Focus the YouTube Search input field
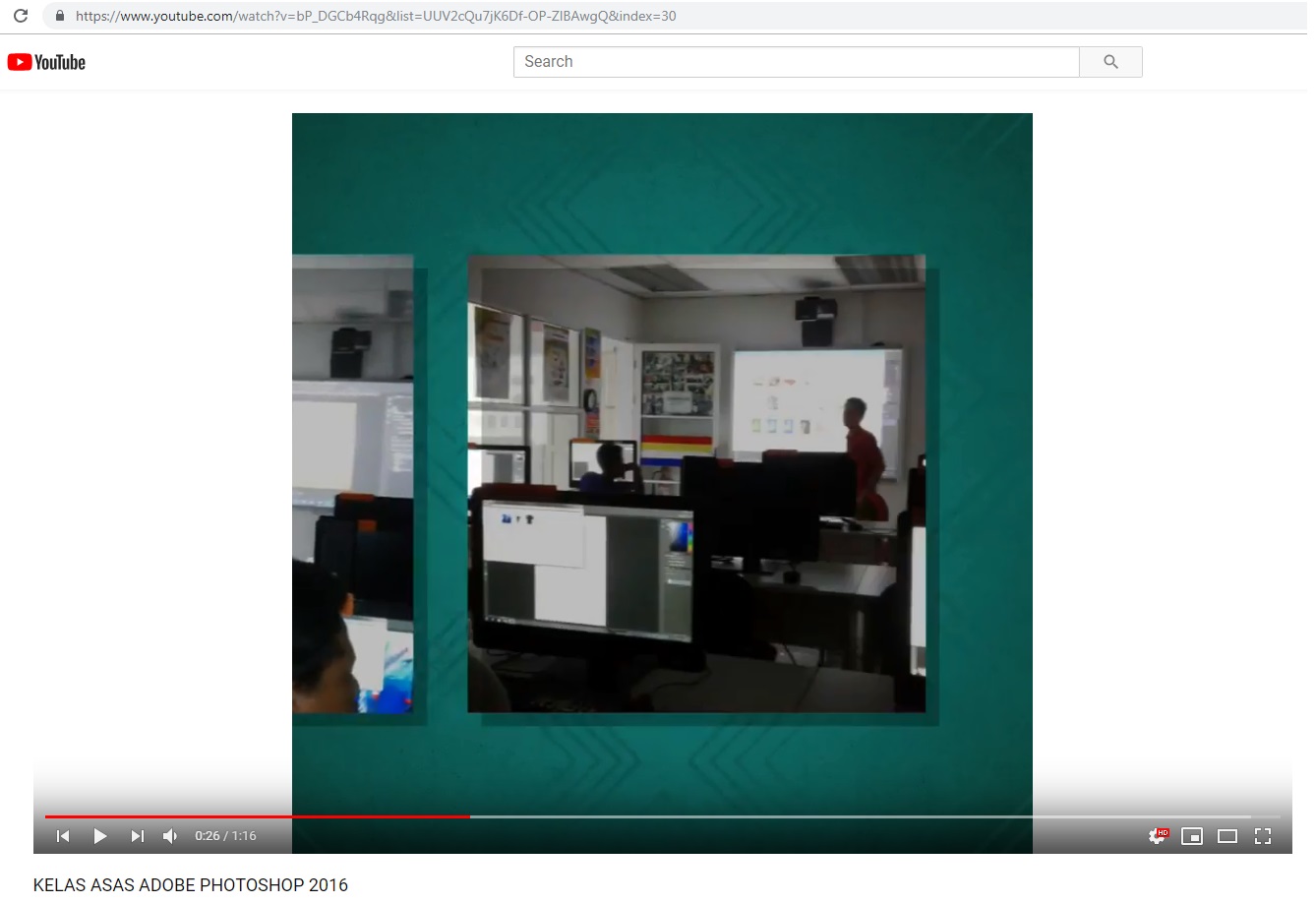The width and height of the screenshot is (1316, 904). pos(796,62)
